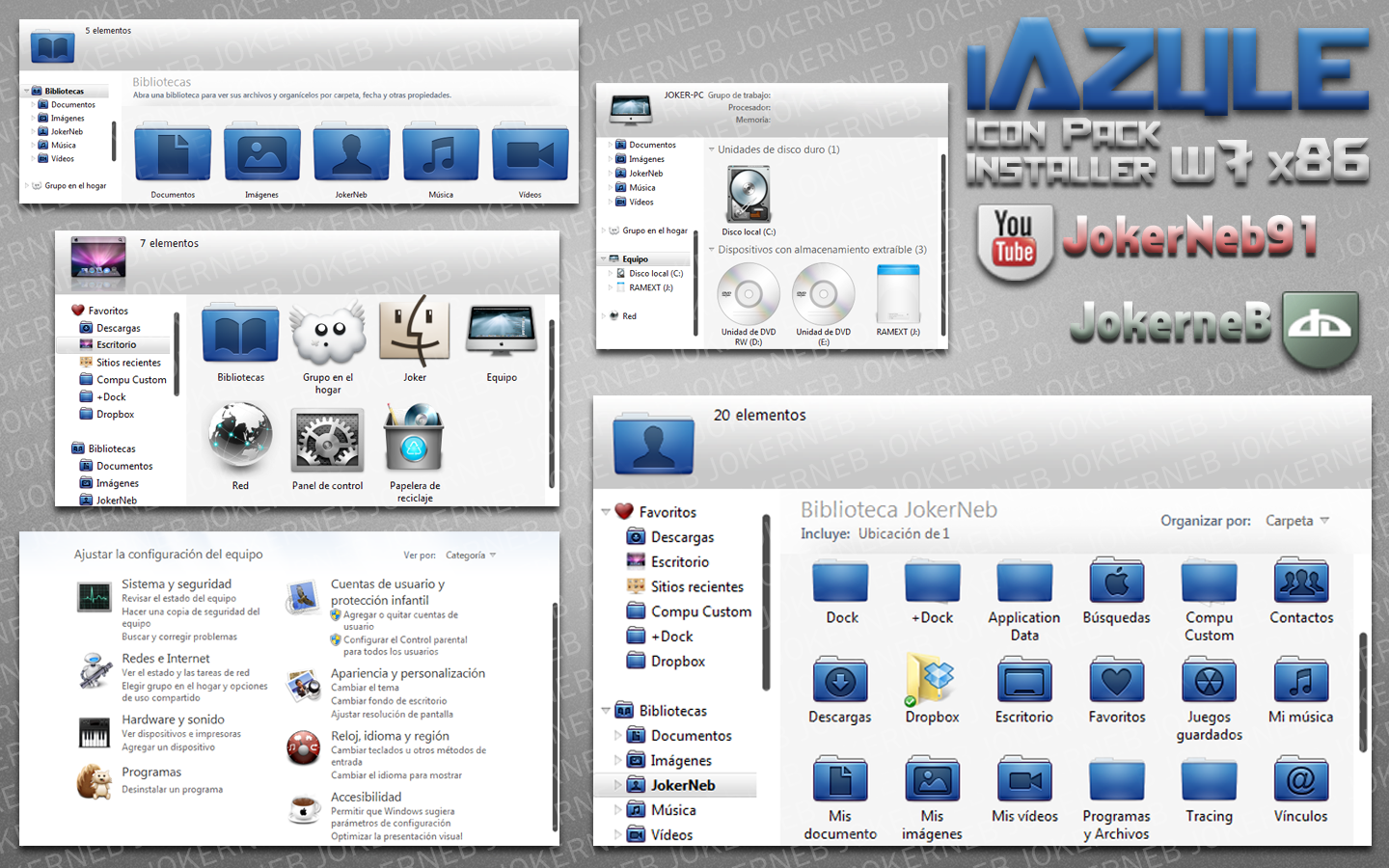
Task: Open Disco local (C:) hard drive icon
Action: [749, 195]
